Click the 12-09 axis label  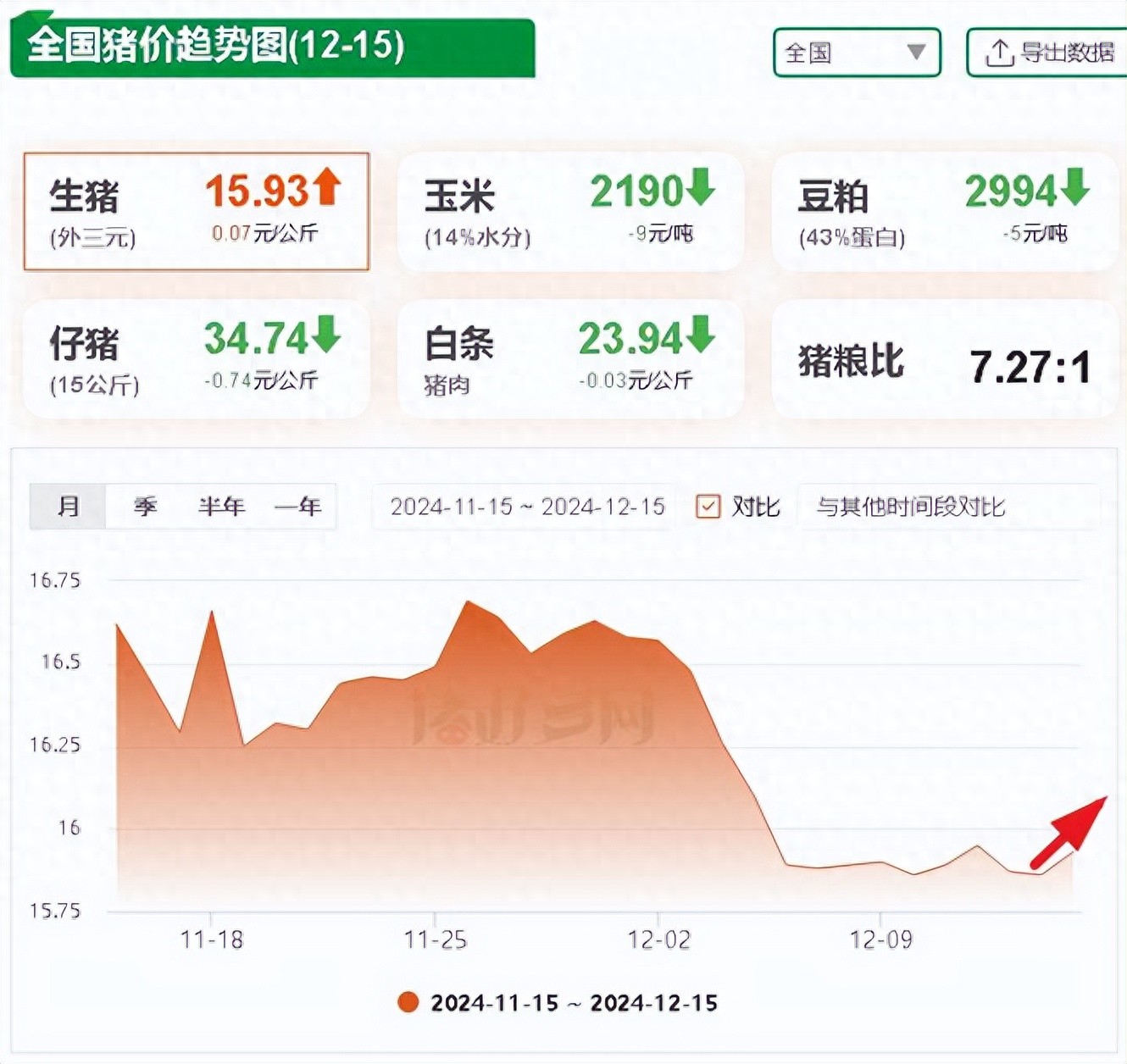click(881, 939)
